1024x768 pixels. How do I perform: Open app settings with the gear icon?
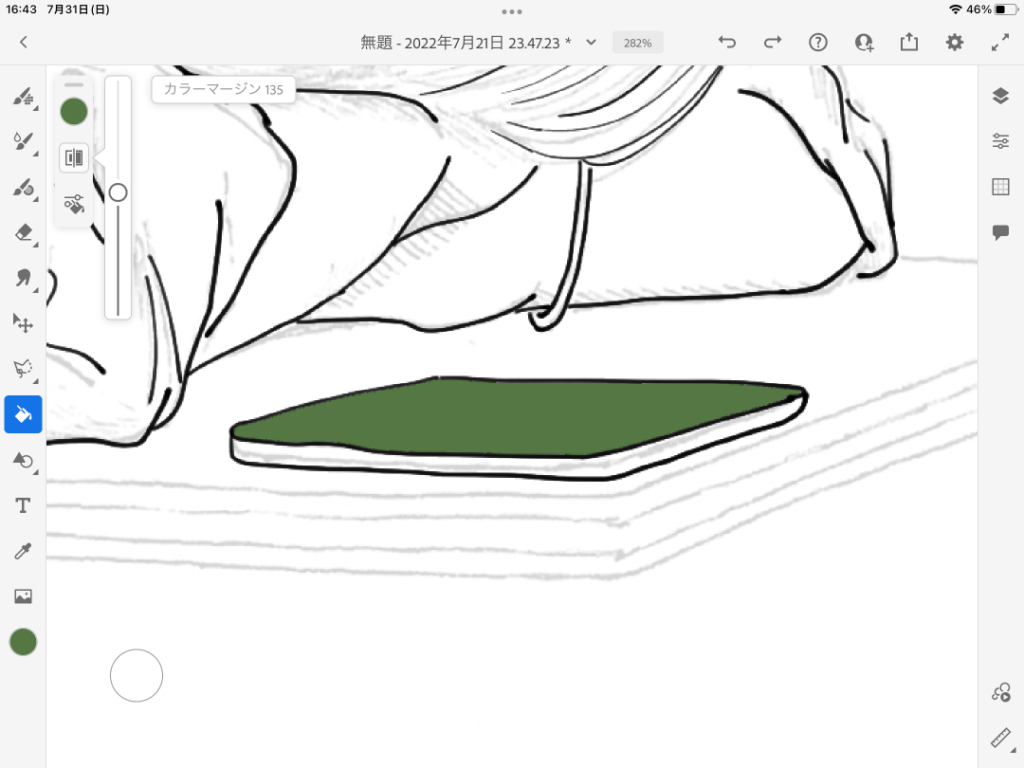click(x=954, y=42)
